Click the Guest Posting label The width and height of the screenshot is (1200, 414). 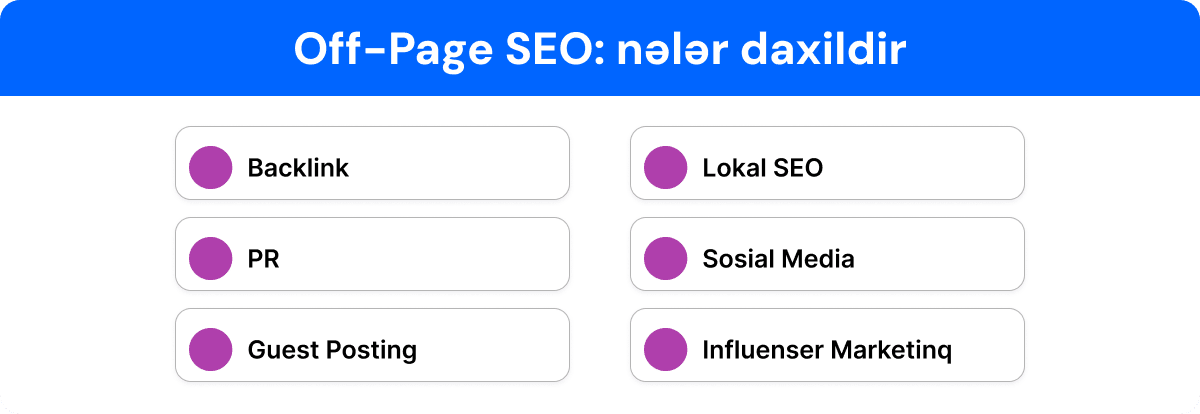click(332, 350)
